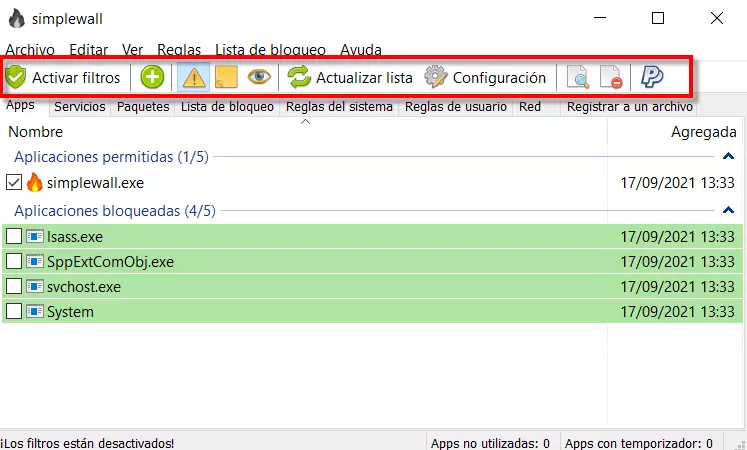
Task: Collapse the Aplicaciones permitidas group
Action: (x=728, y=156)
